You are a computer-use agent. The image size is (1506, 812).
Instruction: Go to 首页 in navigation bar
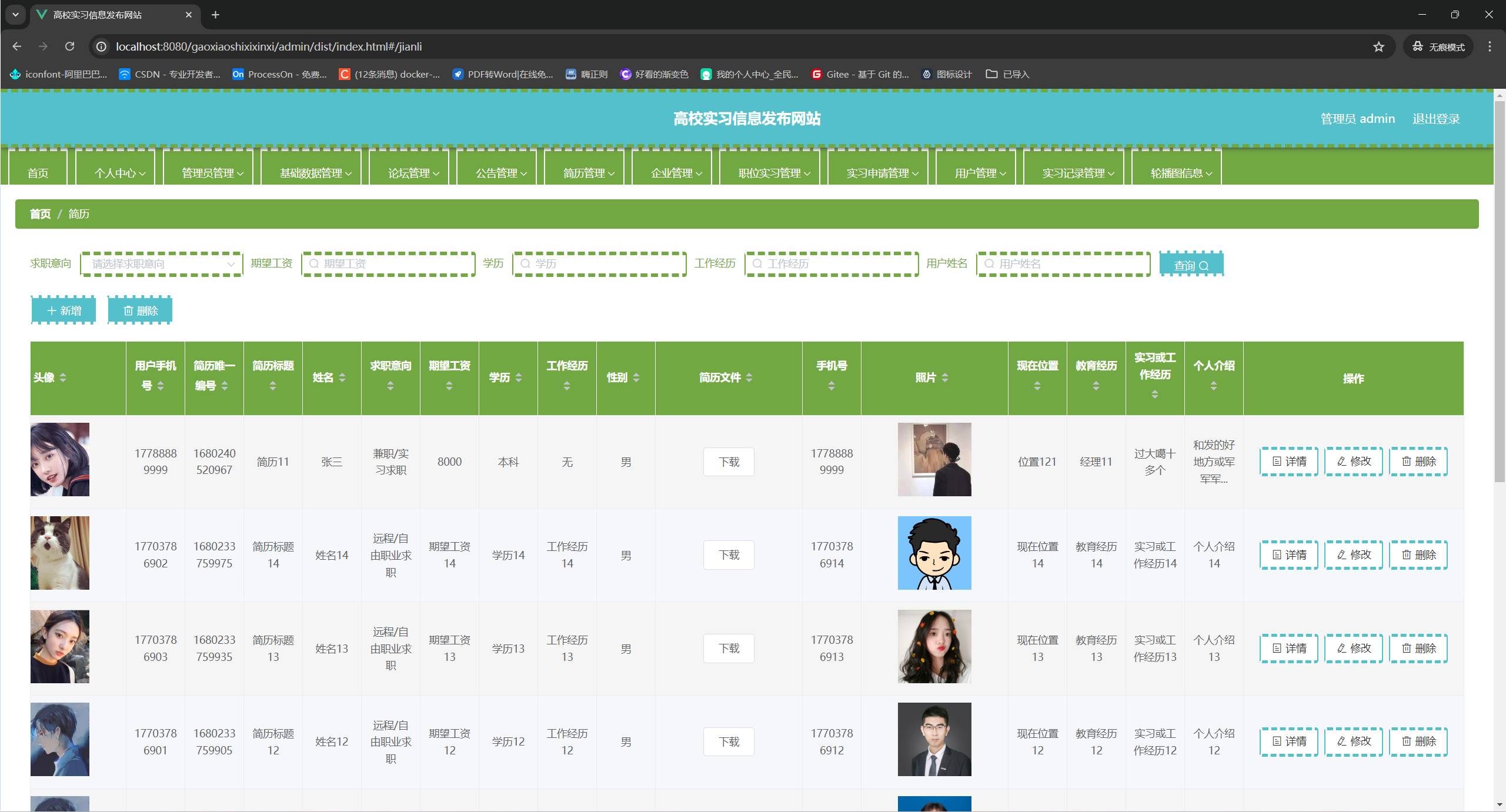[x=38, y=173]
